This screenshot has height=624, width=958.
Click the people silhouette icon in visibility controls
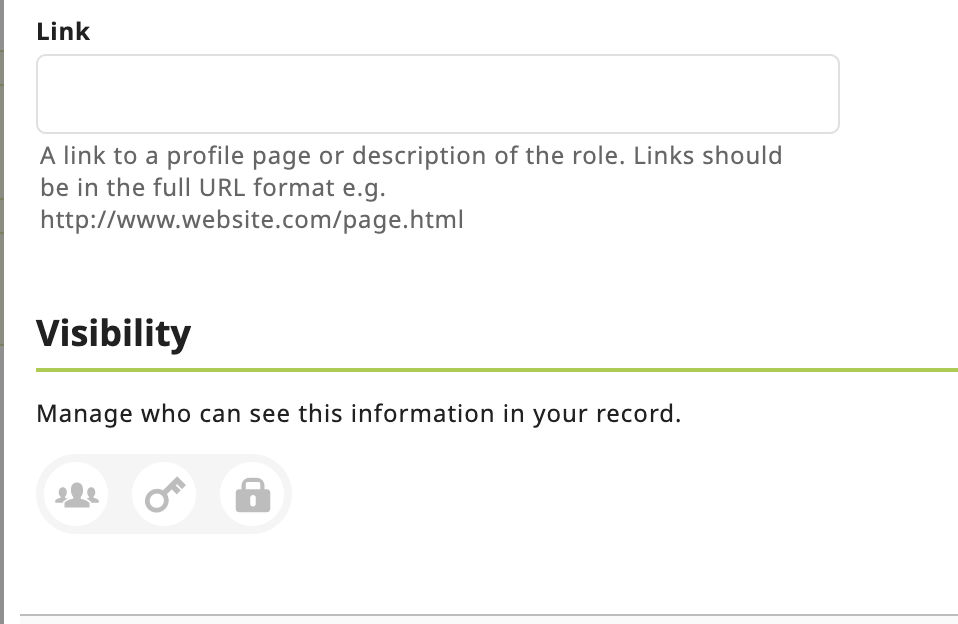pos(76,493)
